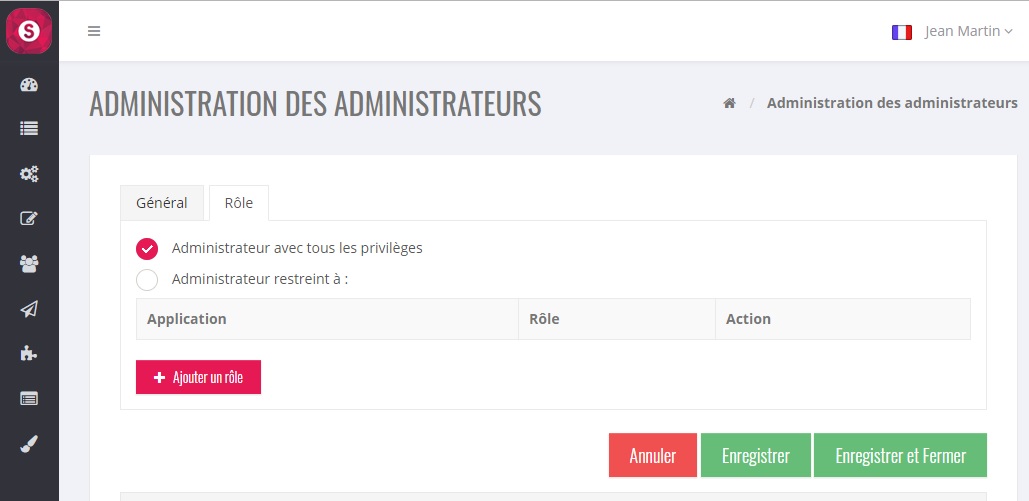Click the edit pencil icon in sidebar
The width and height of the screenshot is (1029, 501).
pyautogui.click(x=29, y=219)
